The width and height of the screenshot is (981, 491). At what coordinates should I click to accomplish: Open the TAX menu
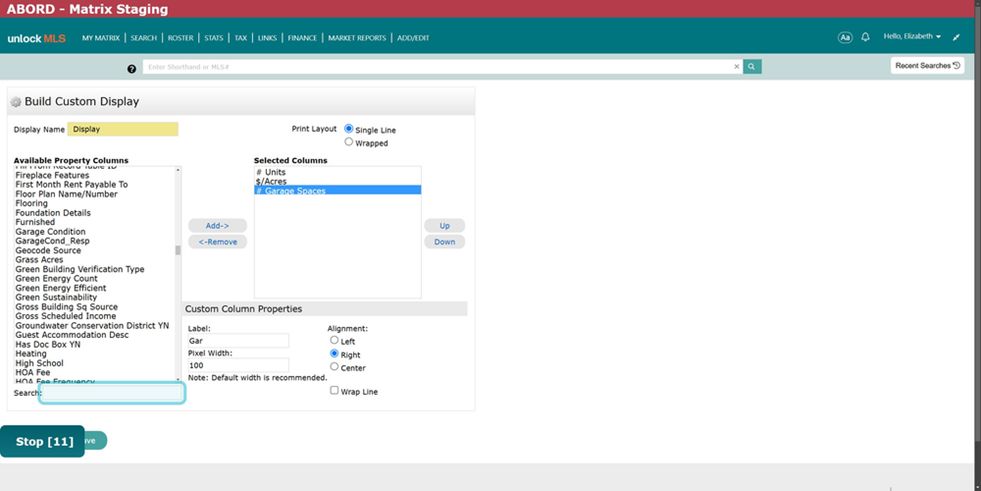[x=240, y=38]
